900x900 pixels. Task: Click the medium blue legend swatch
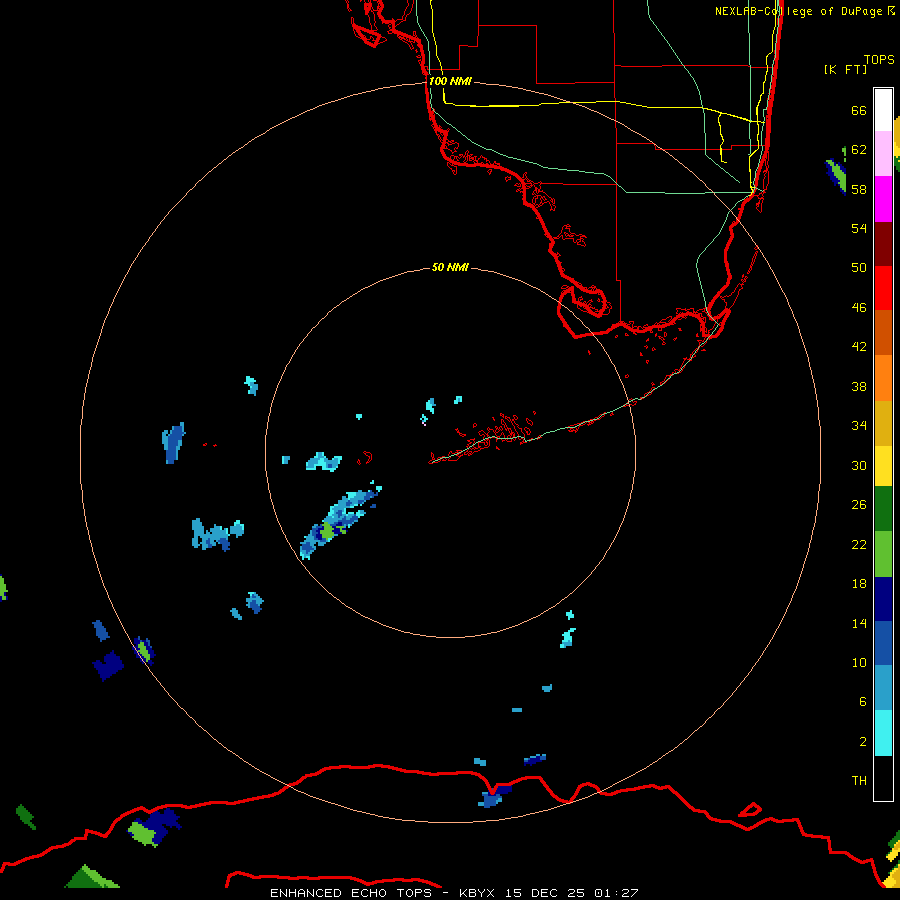883,643
